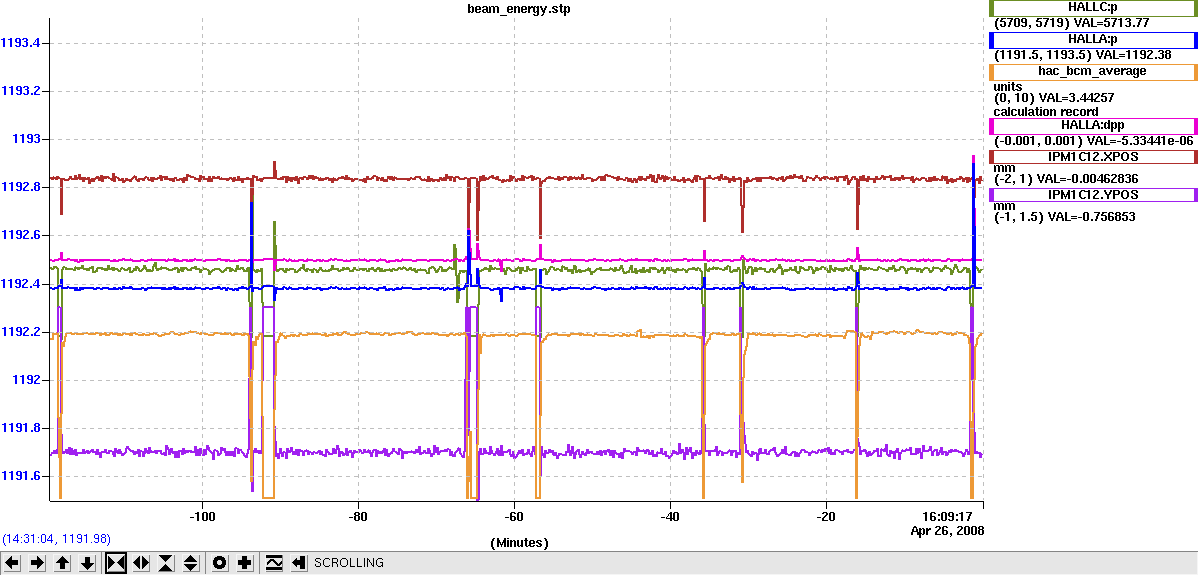Click the hac_bcm_average value VAL=3.44257
The width and height of the screenshot is (1198, 575).
coord(1076,98)
